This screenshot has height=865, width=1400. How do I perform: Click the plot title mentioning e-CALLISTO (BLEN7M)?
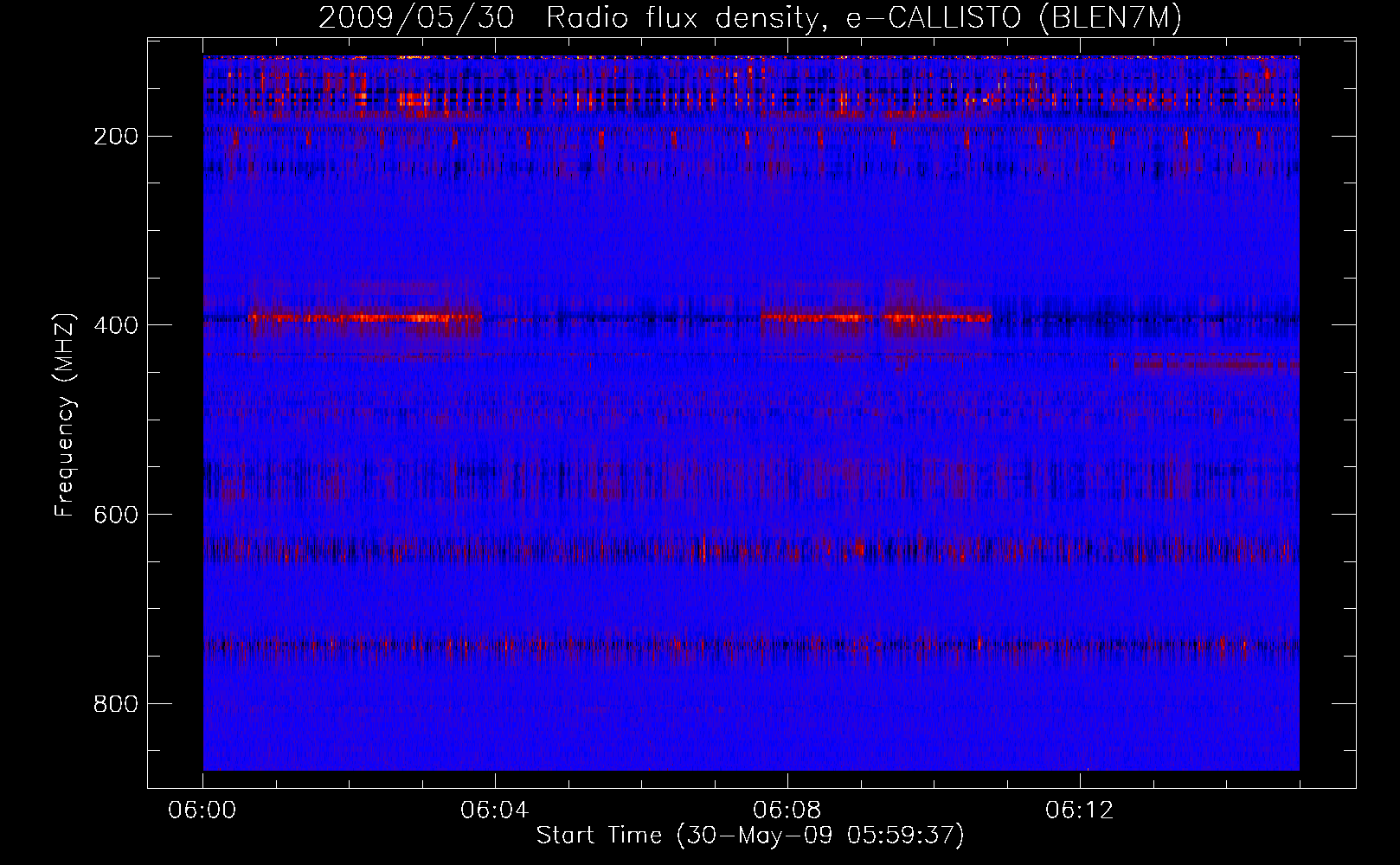tap(750, 18)
